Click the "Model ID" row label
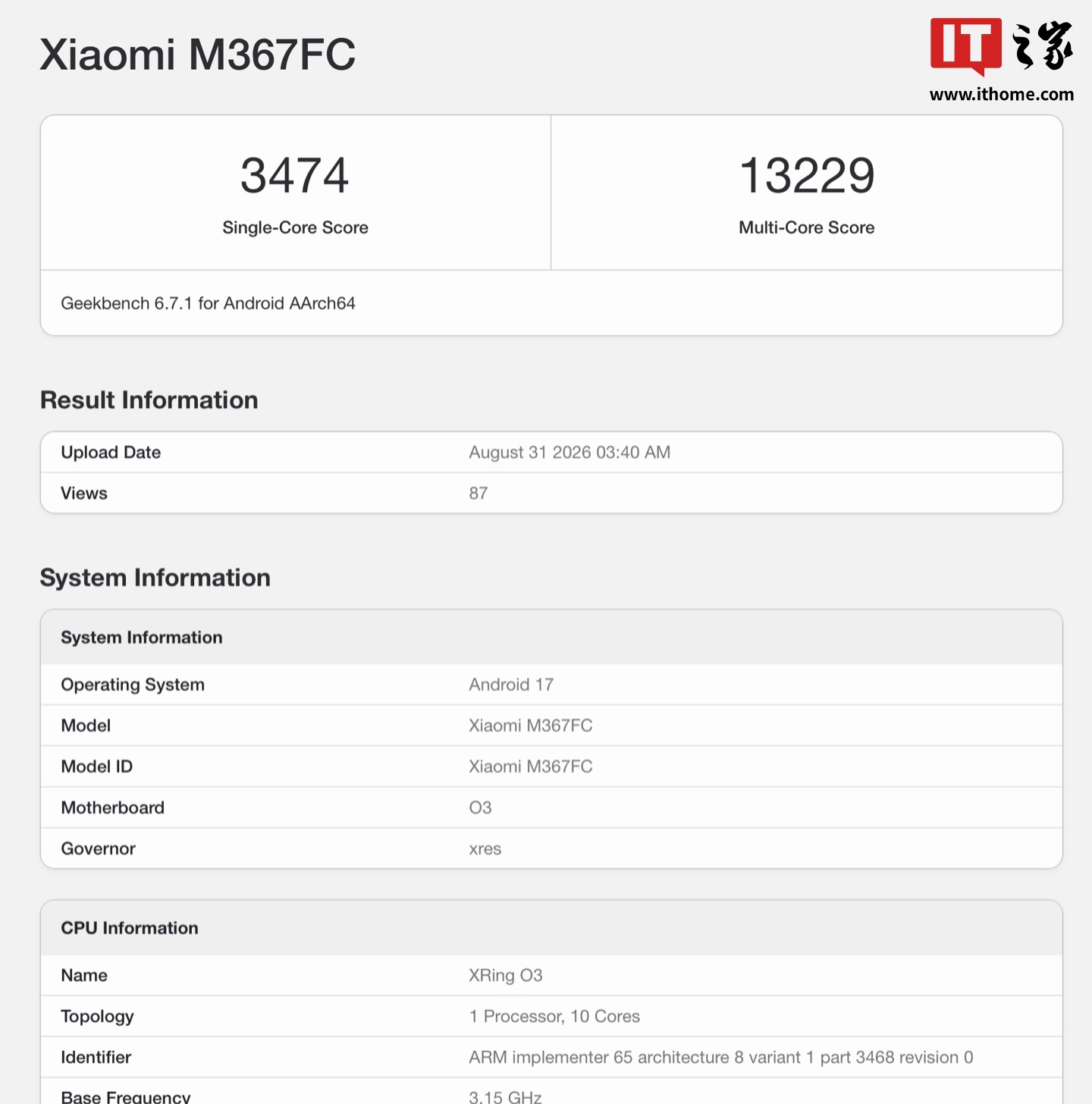Screen dimensions: 1092x1104 [97, 767]
